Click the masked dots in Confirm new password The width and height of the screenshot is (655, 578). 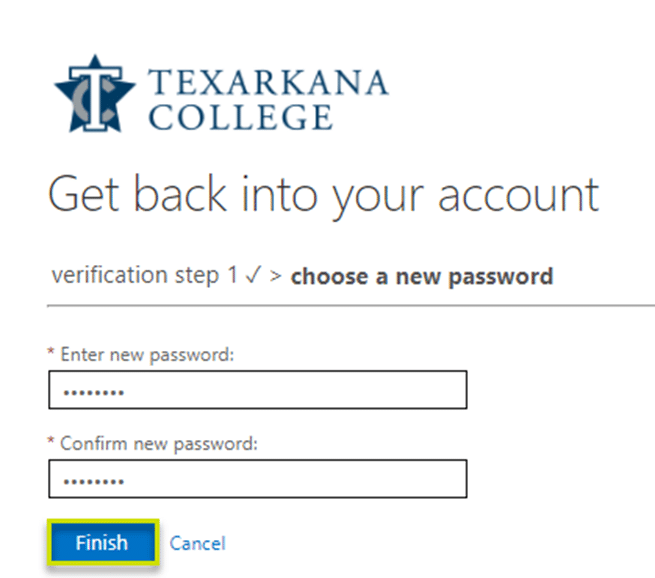94,482
